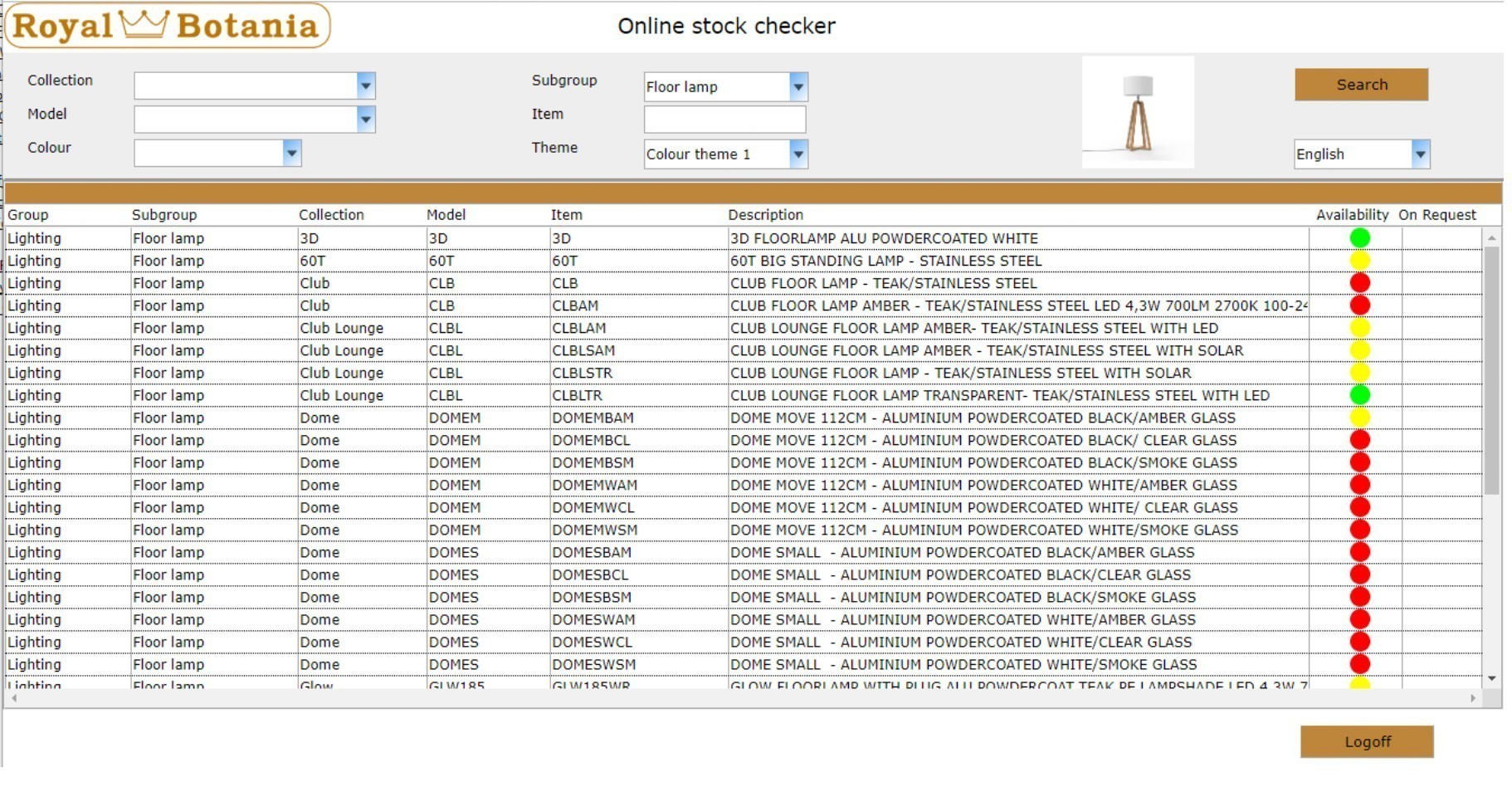The height and width of the screenshot is (792, 1512).
Task: Click the item cell DOMEMBAM
Action: [593, 418]
